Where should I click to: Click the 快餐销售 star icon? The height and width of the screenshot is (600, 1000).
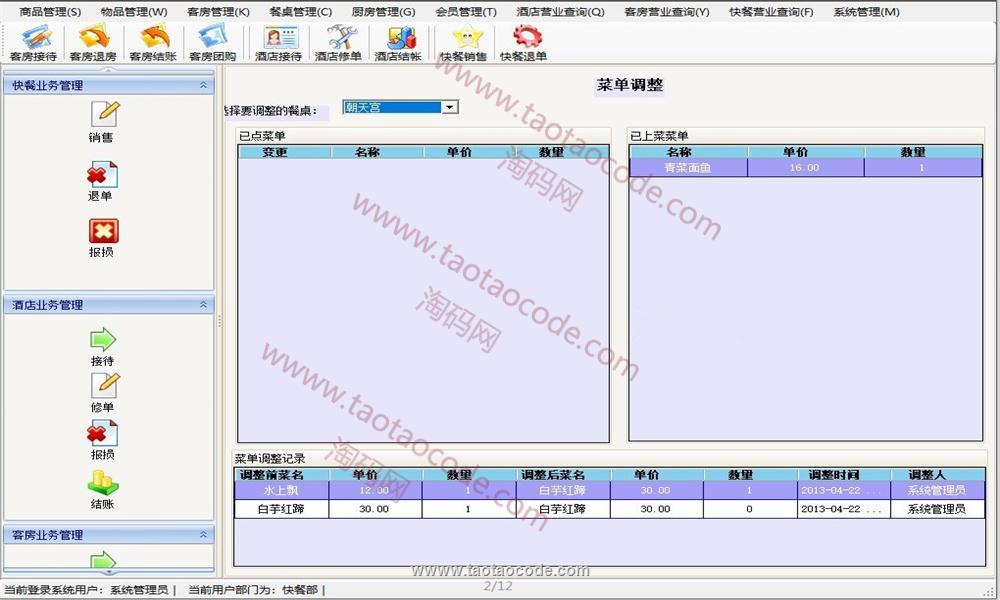(463, 43)
